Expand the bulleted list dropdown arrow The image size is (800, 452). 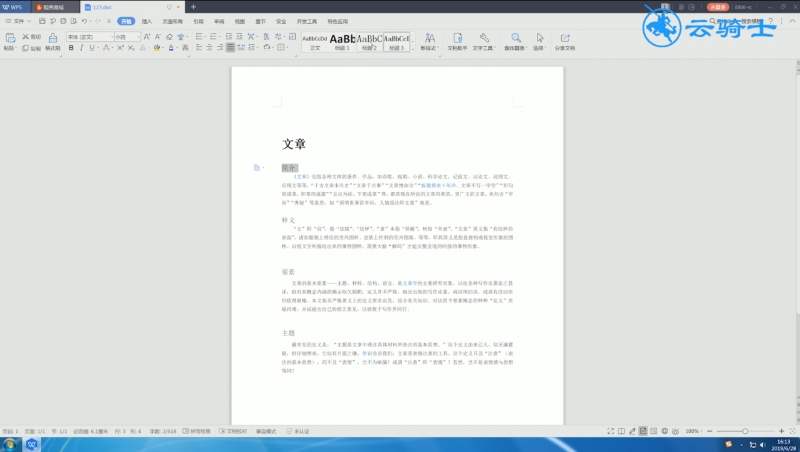tap(205, 37)
